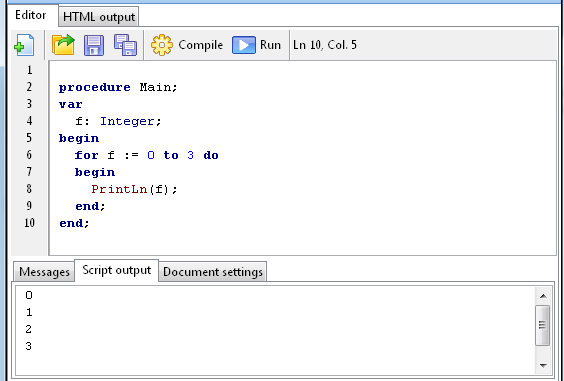Click the 'f: Integer;' declaration line
This screenshot has width=564, height=381.
(x=118, y=122)
